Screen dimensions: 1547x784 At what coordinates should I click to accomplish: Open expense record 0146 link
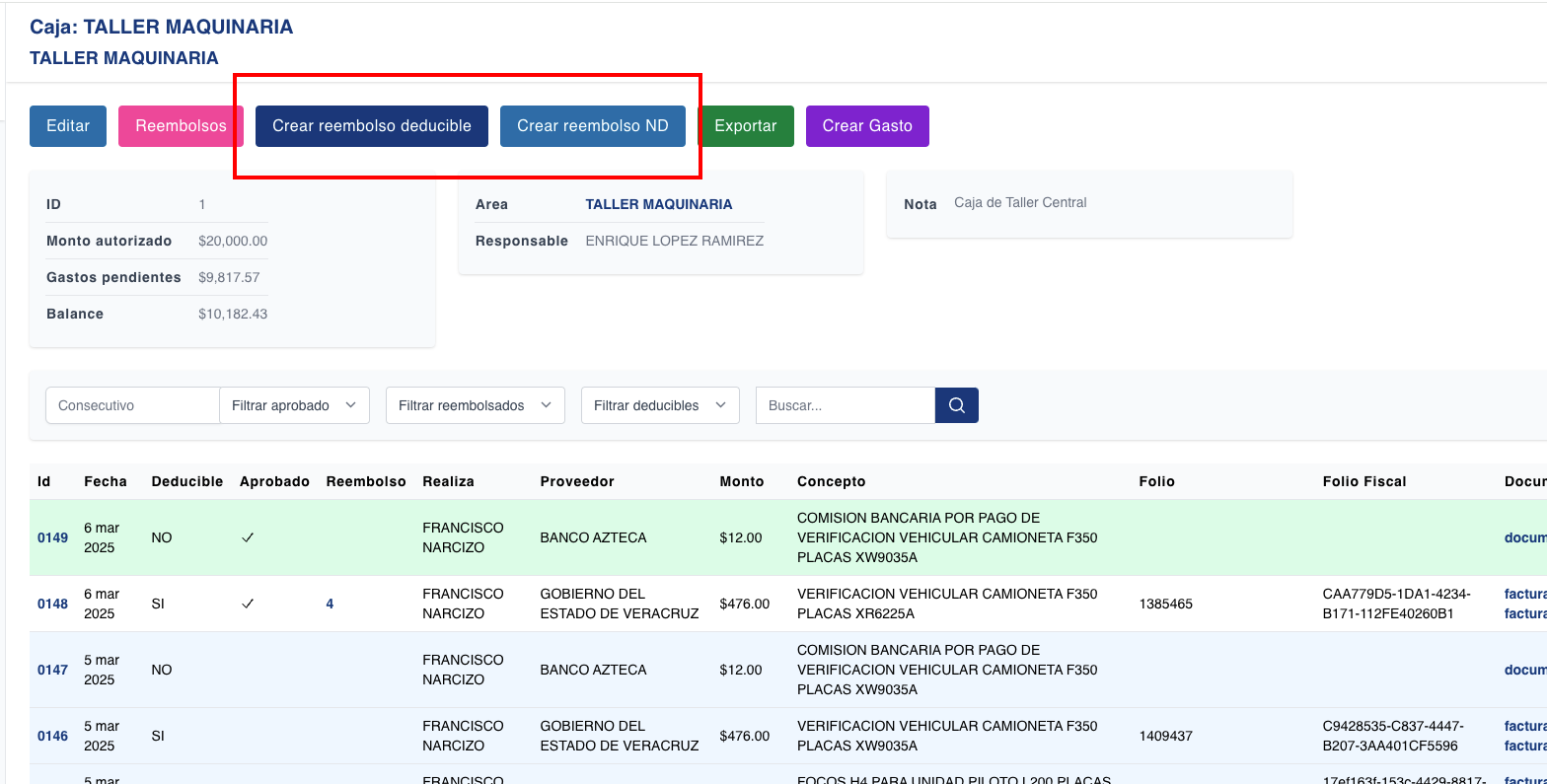click(x=53, y=736)
